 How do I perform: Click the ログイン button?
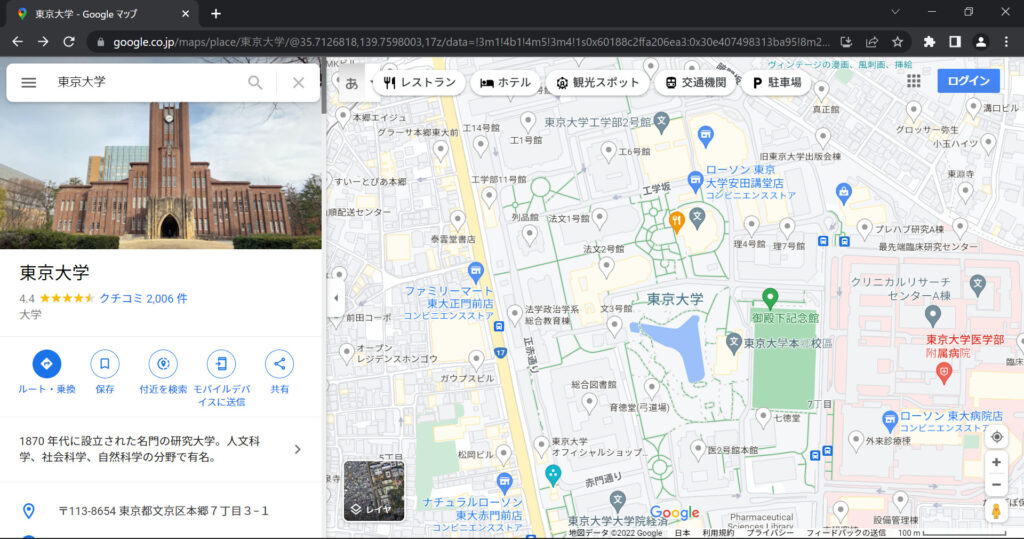tap(968, 81)
